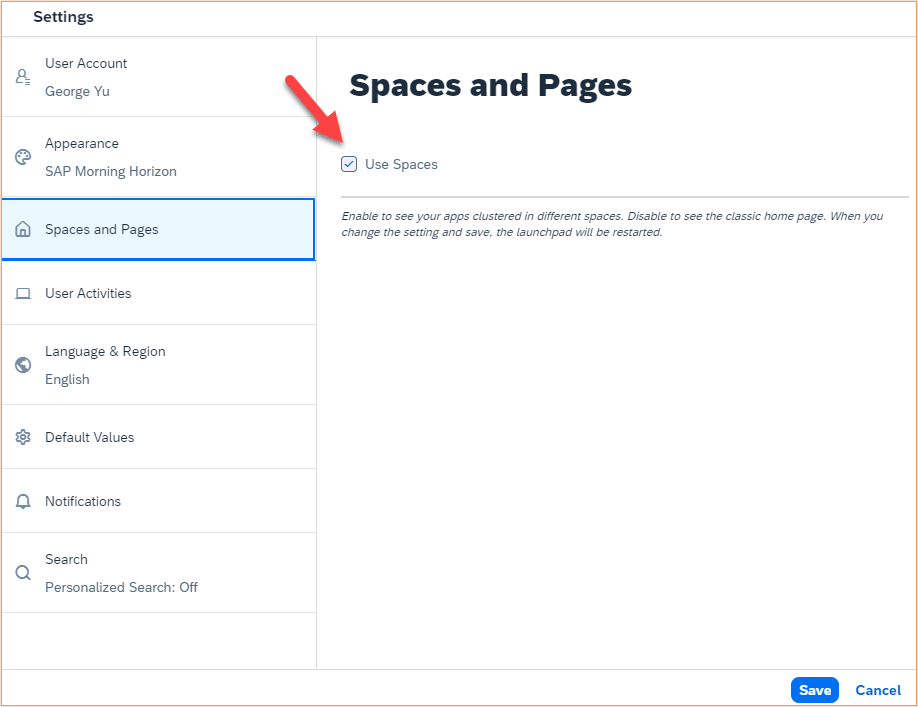Click the Language & Region globe icon
This screenshot has height=707, width=918.
pos(23,365)
